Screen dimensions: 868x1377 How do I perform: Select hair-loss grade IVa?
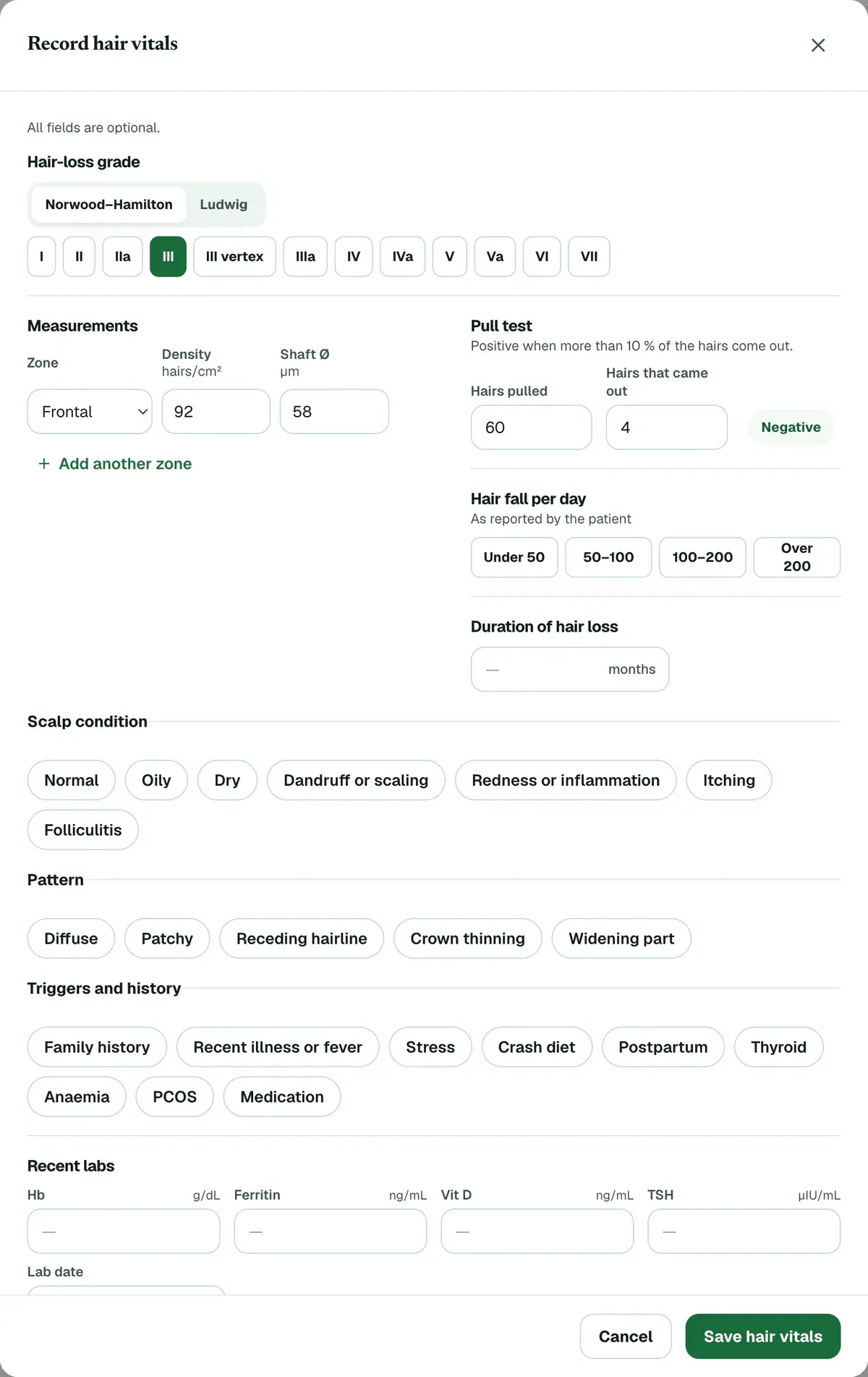pyautogui.click(x=403, y=257)
